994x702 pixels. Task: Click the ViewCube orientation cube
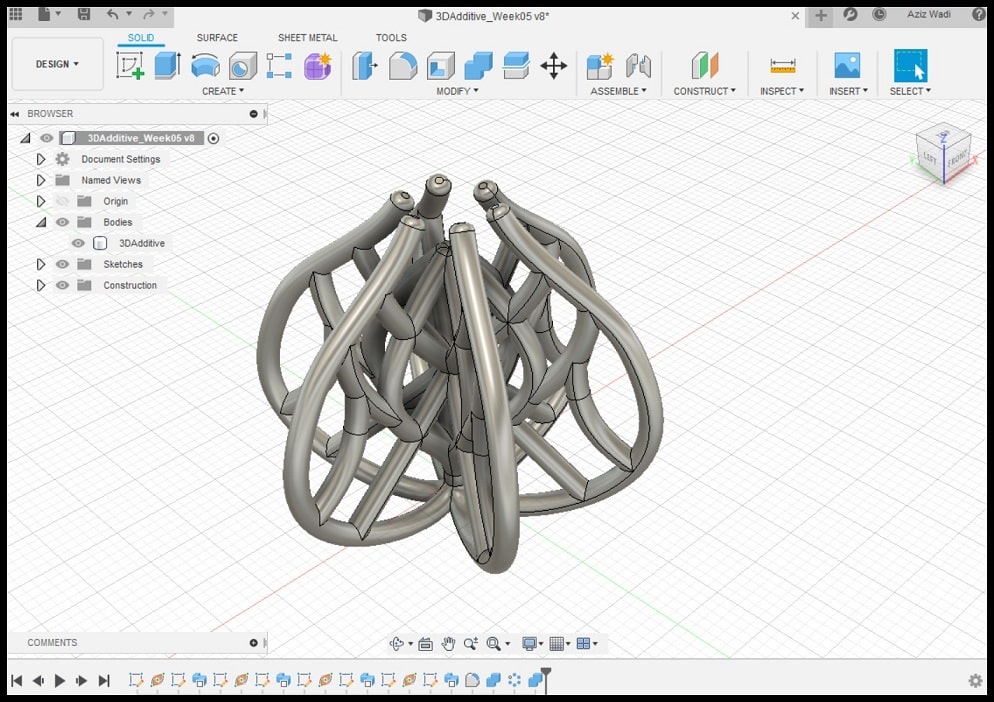(943, 155)
